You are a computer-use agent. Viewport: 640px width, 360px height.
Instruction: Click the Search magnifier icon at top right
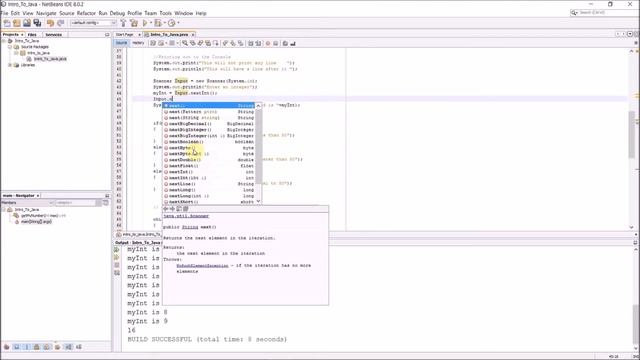coord(574,13)
